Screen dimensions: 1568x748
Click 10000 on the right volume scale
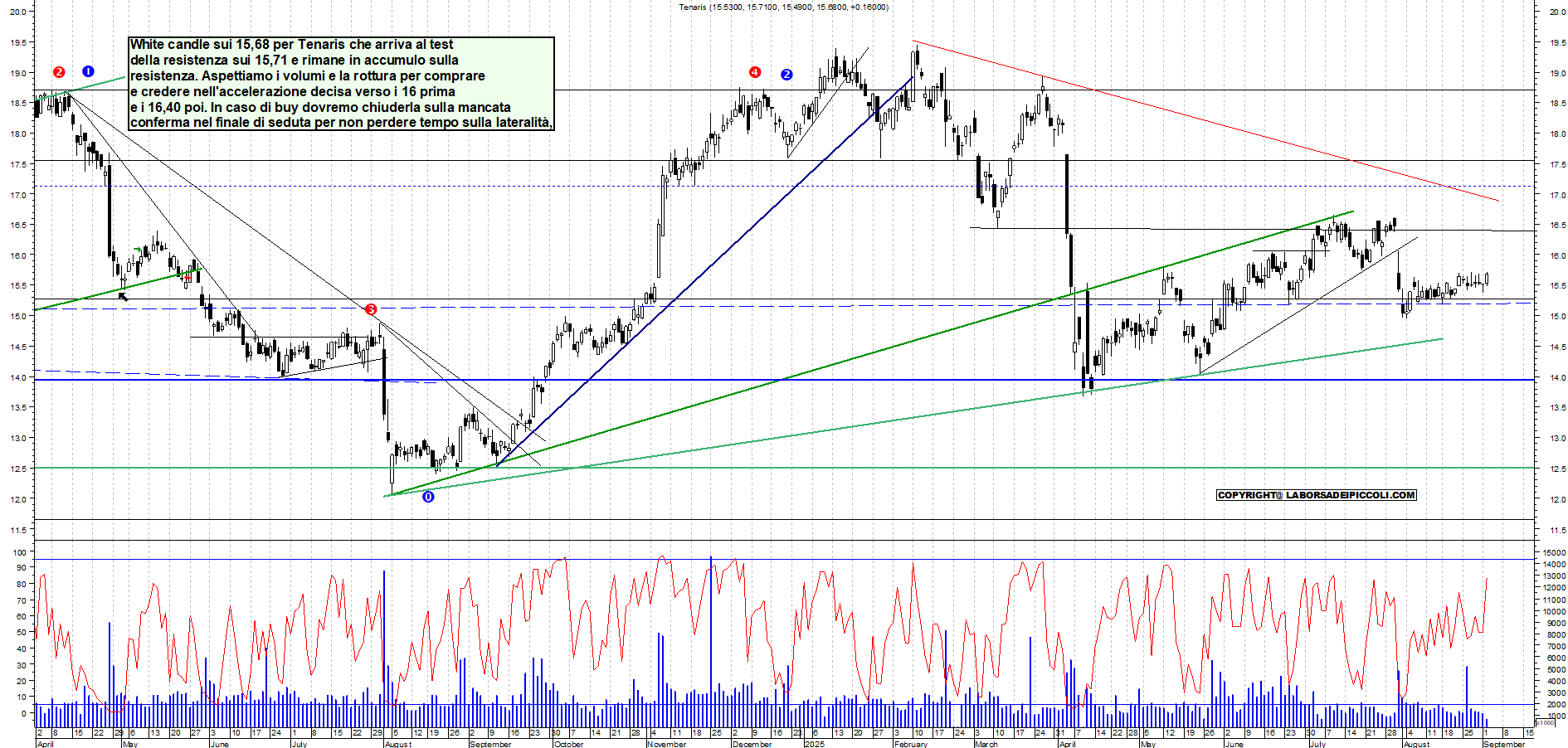pyautogui.click(x=1555, y=611)
